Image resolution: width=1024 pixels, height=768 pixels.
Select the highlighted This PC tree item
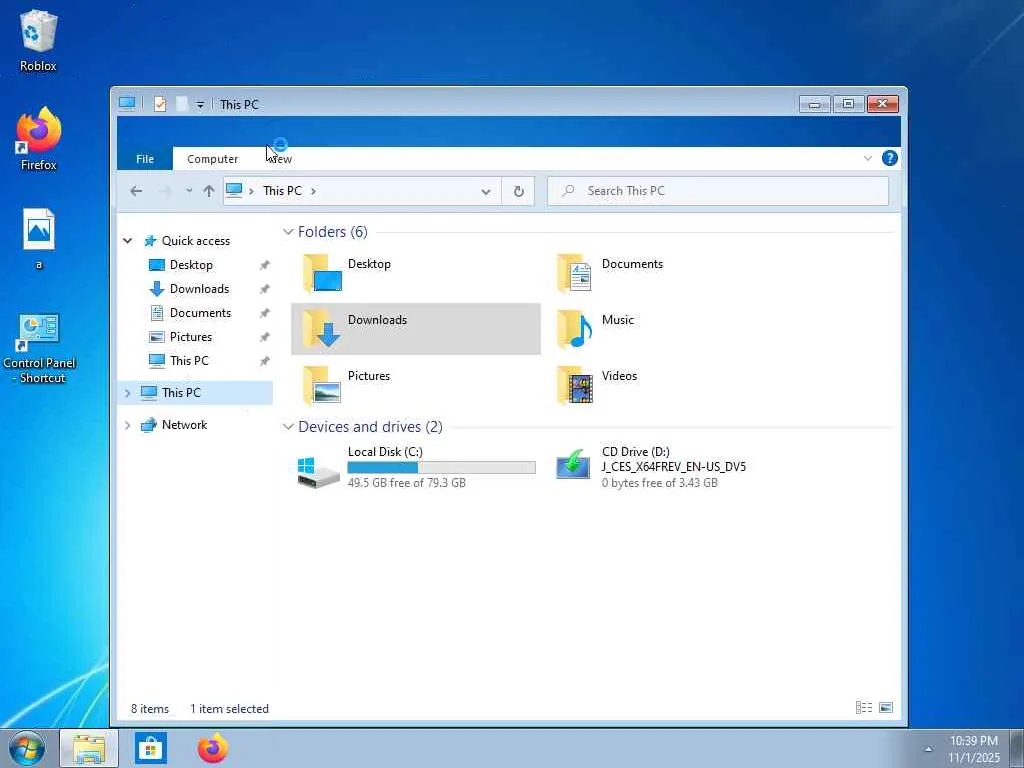point(195,392)
